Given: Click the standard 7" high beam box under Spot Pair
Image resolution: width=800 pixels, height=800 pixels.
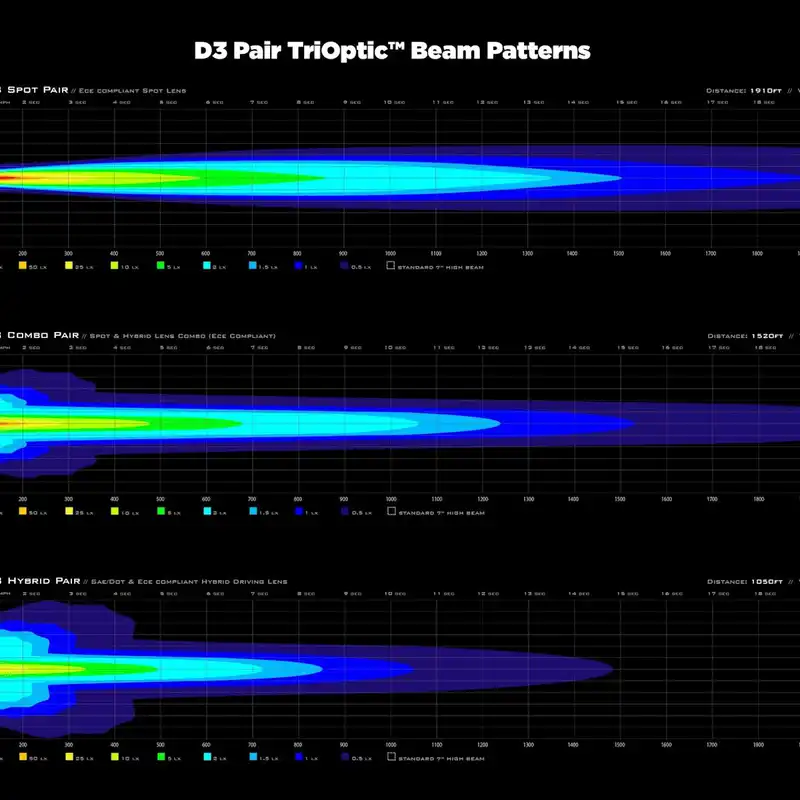Looking at the screenshot, I should coord(391,265).
